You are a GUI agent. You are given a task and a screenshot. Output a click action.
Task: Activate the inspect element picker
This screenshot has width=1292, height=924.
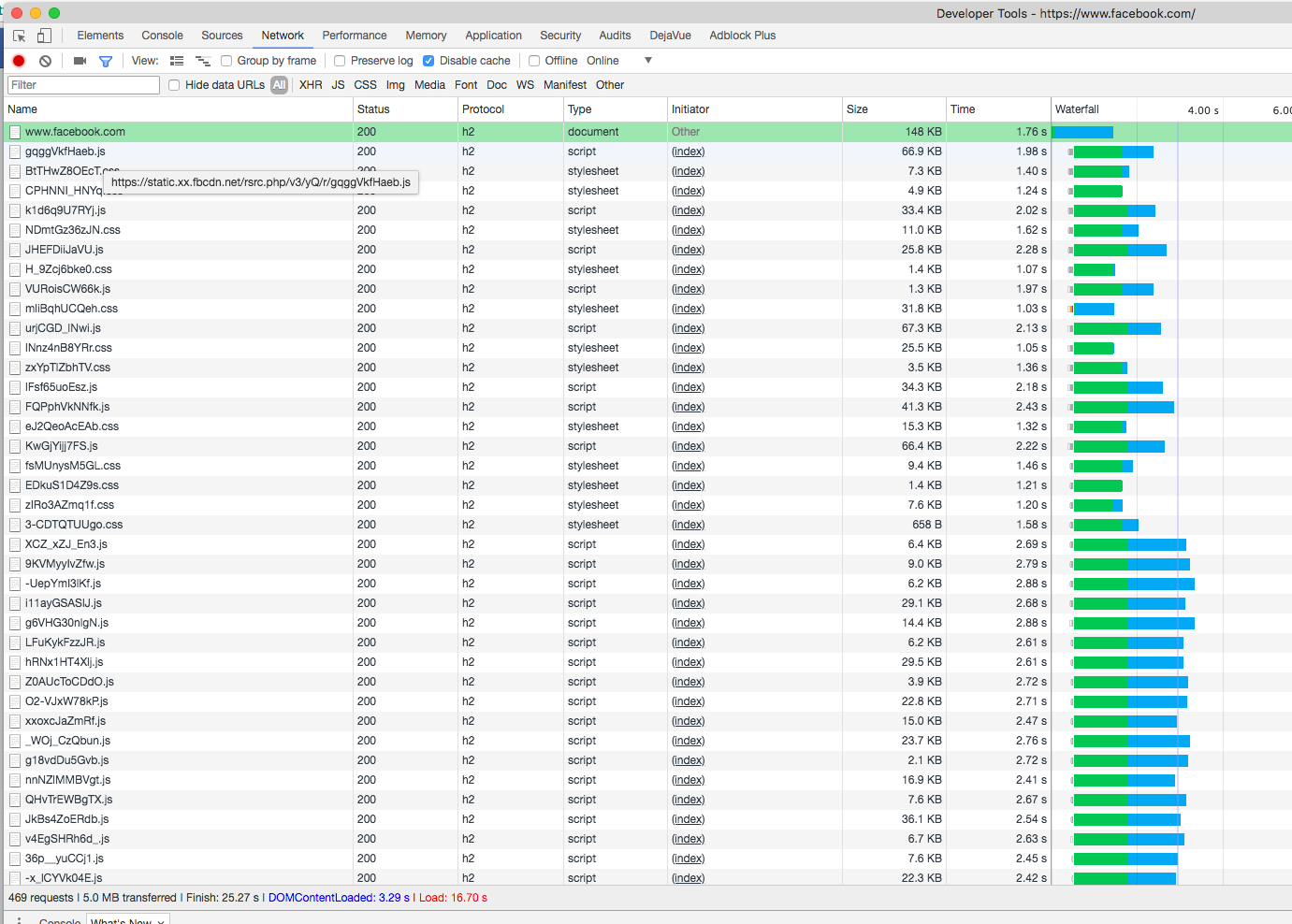[x=19, y=36]
